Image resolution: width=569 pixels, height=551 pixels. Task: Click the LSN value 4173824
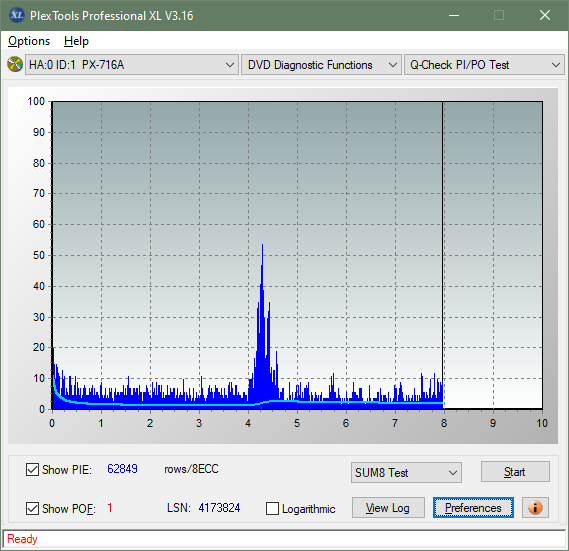219,507
